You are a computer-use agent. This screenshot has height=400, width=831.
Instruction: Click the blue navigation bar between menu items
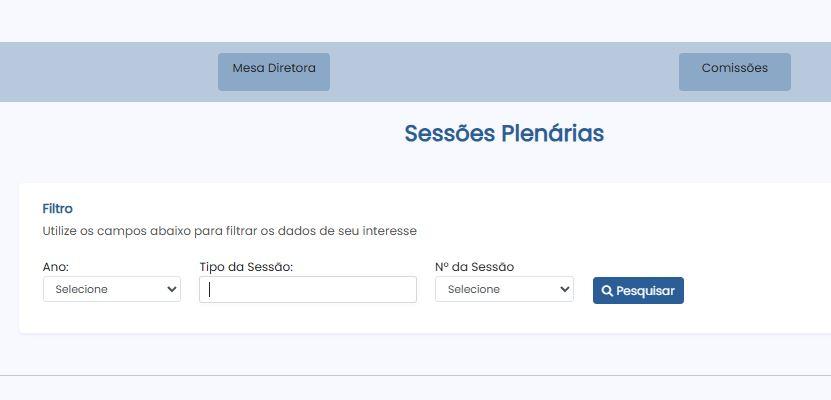500,72
